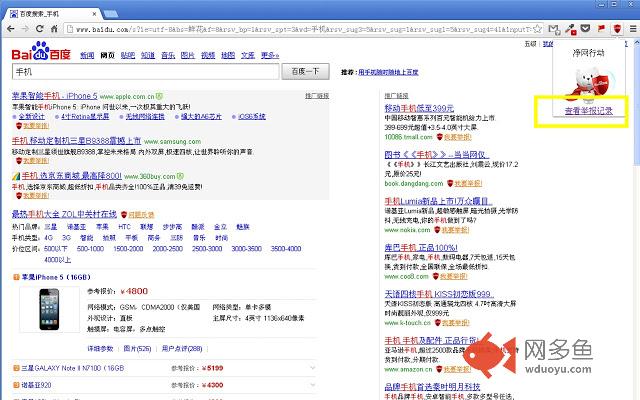Click shield icon under 京东商城 result
The width and height of the screenshot is (640, 400).
(x=18, y=196)
